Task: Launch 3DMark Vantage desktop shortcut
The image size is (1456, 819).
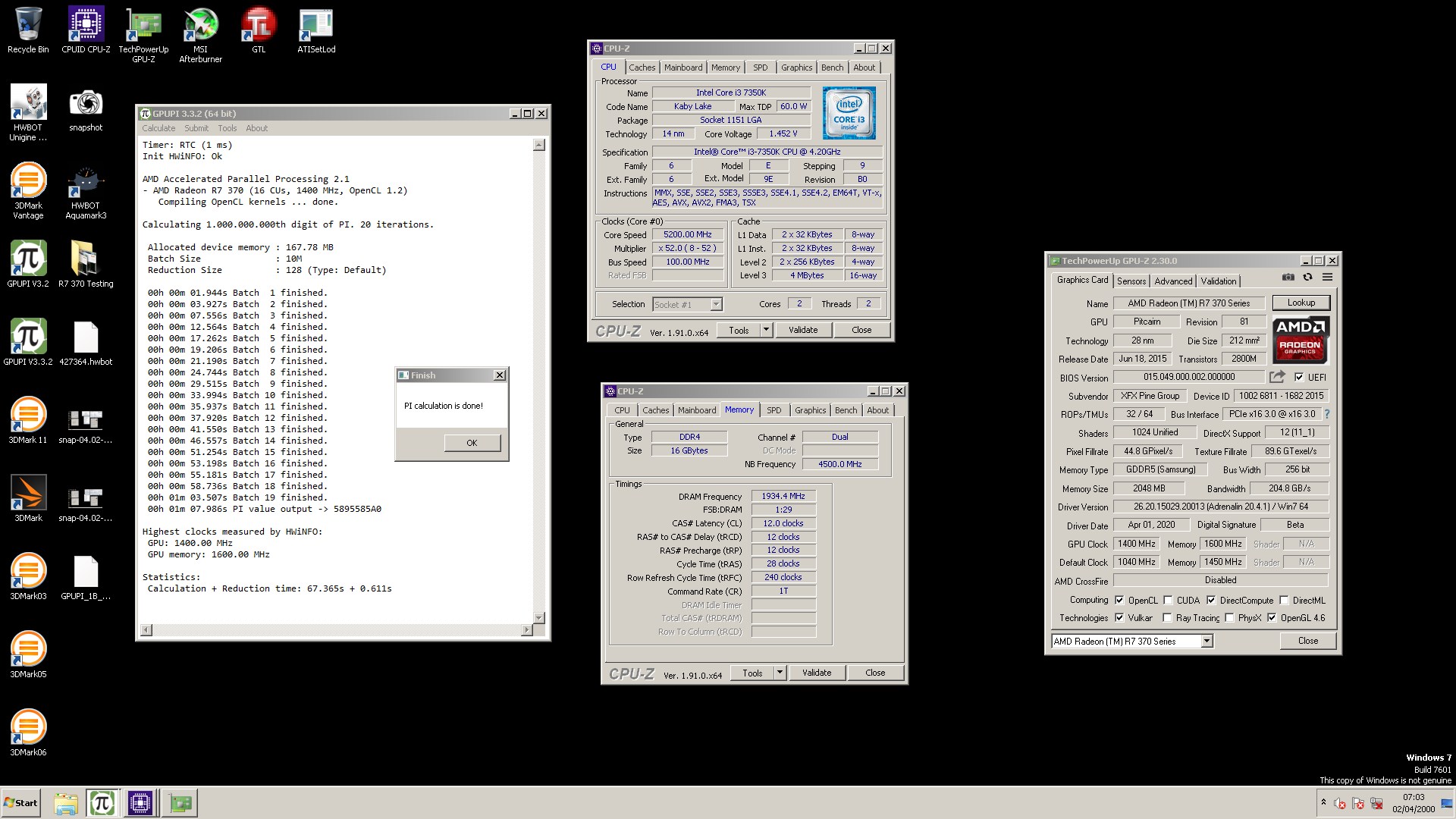Action: click(28, 191)
